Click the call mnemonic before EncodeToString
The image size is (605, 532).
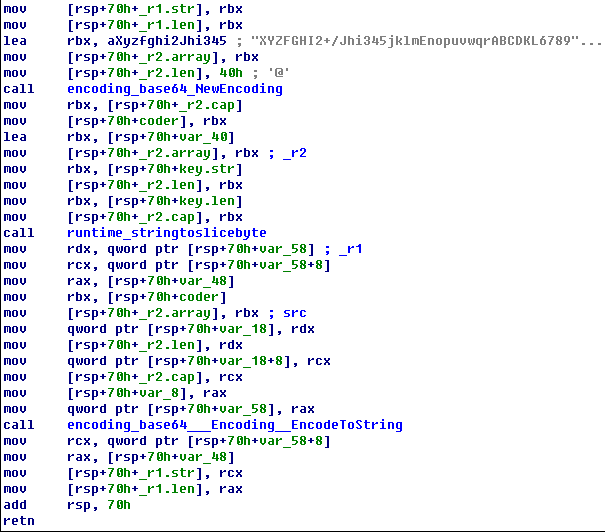(x=19, y=425)
